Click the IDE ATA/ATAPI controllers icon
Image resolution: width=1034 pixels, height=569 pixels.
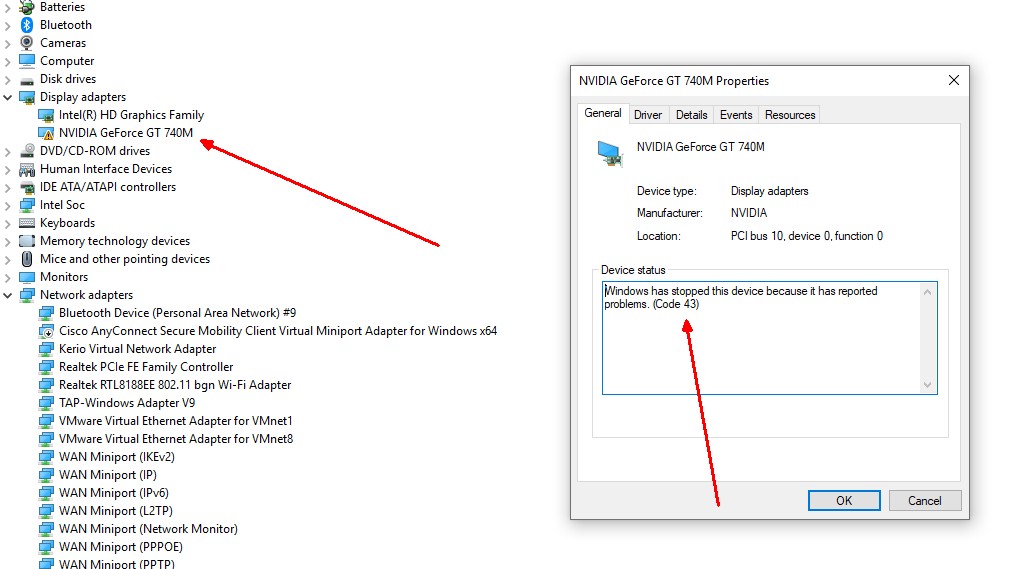coord(26,187)
